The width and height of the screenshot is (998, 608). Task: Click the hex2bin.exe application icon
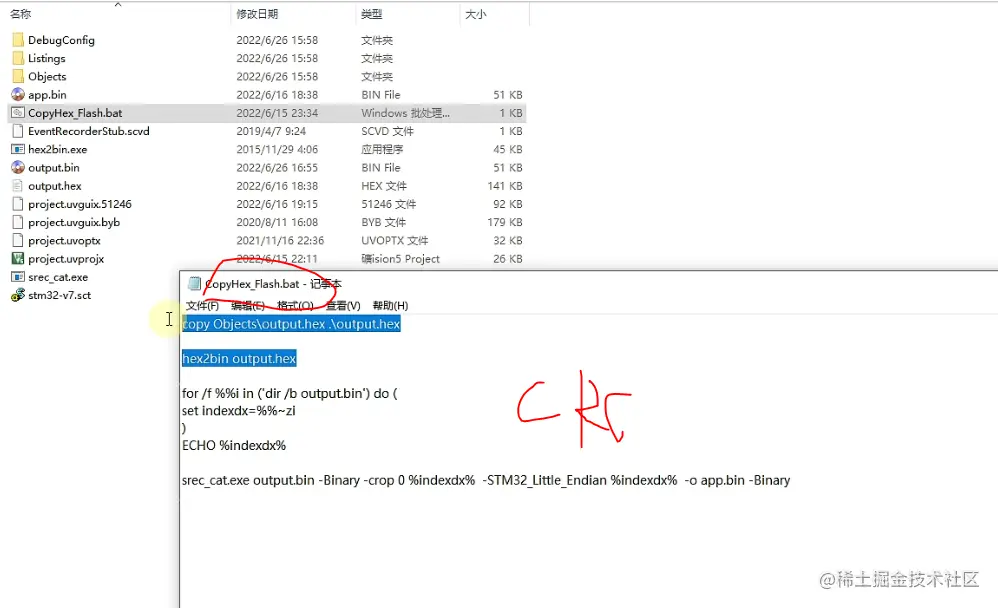(x=18, y=150)
